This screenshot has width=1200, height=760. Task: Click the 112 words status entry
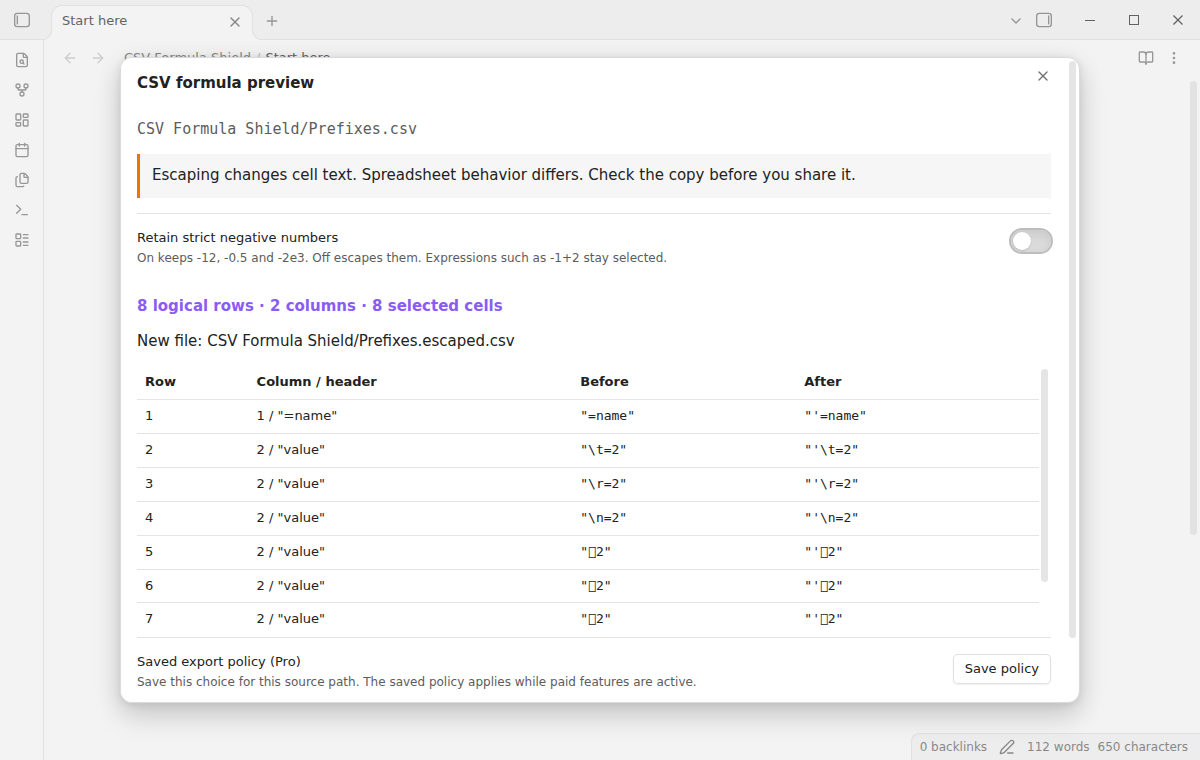point(1058,747)
